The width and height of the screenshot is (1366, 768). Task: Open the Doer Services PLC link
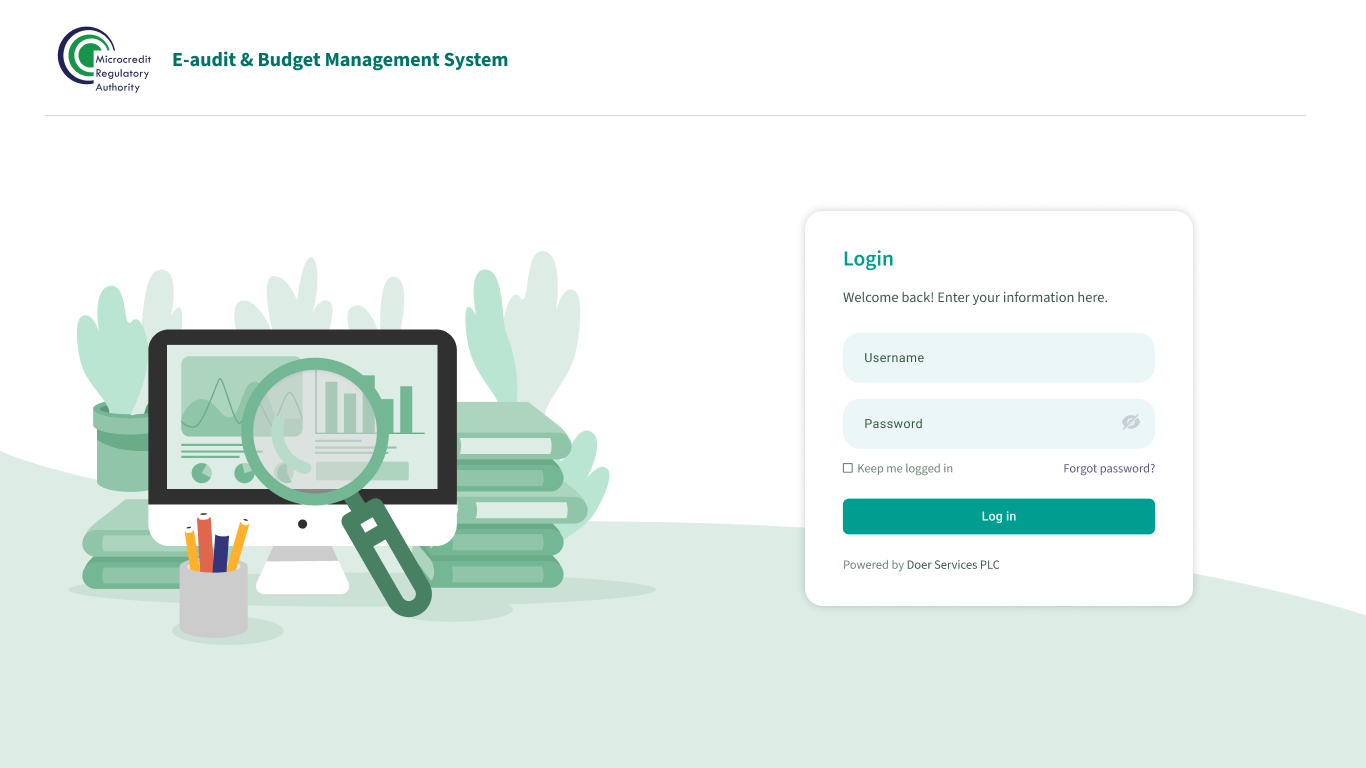click(952, 565)
